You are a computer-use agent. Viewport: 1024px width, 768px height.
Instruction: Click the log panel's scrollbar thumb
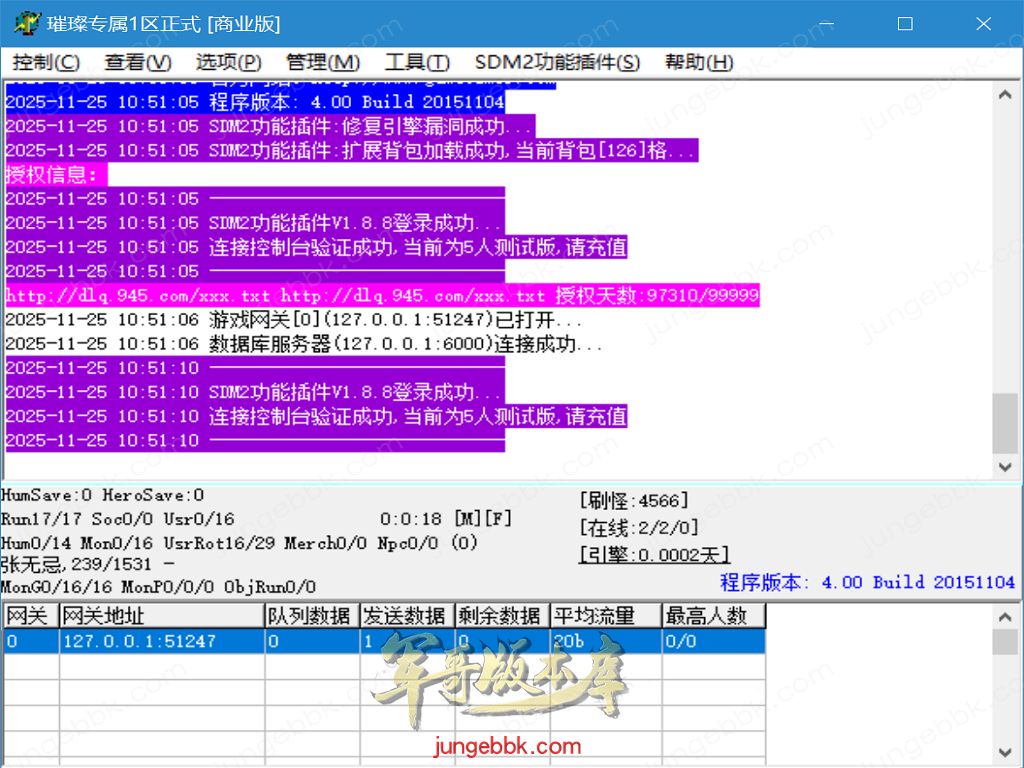pyautogui.click(x=1005, y=423)
